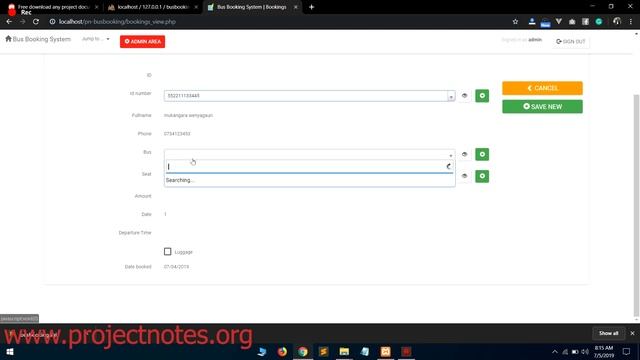
Task: View id number details via eye icon
Action: [x=464, y=96]
